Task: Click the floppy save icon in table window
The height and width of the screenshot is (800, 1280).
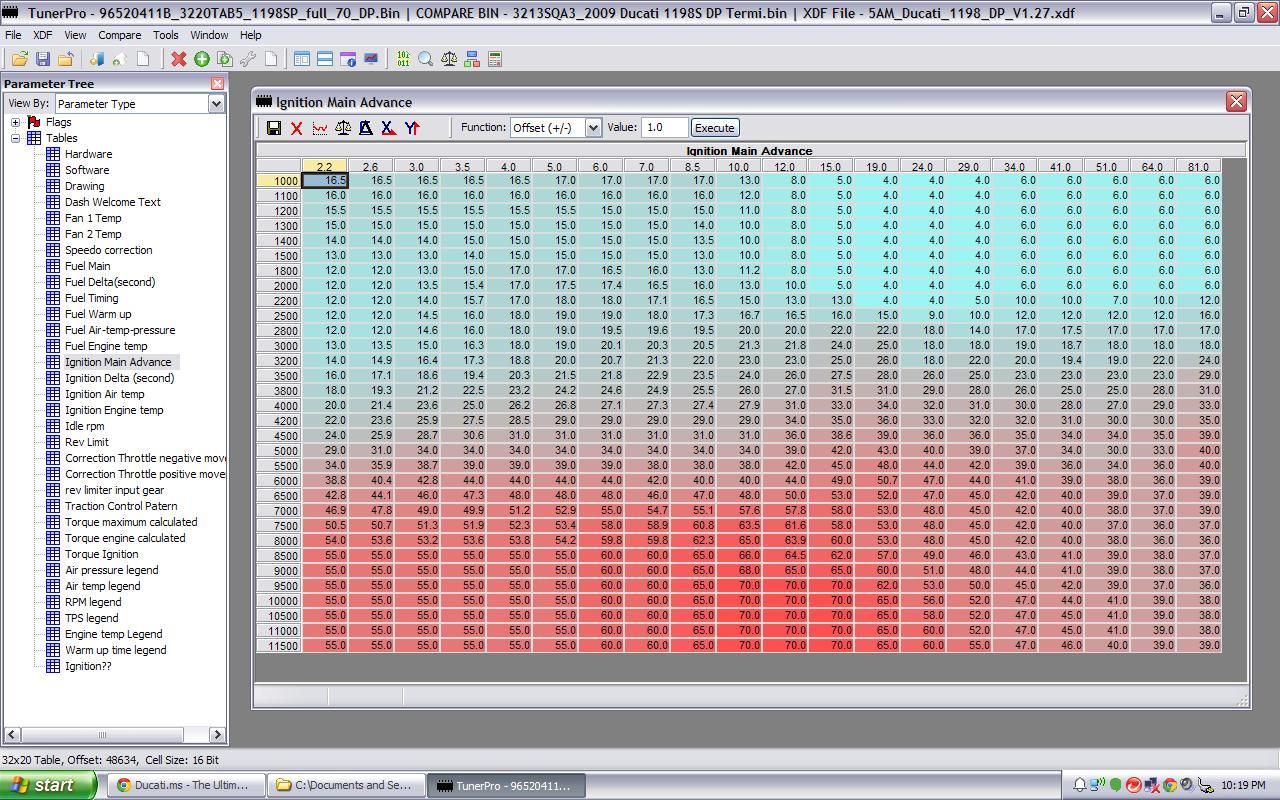Action: click(x=274, y=127)
